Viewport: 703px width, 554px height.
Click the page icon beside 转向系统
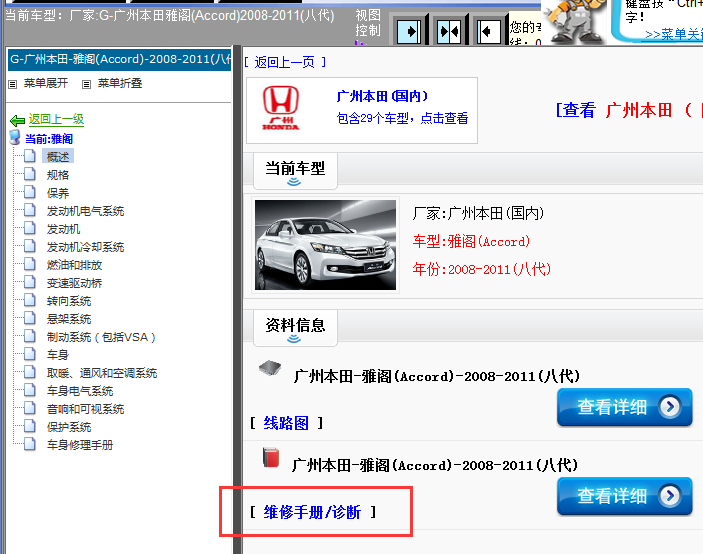[30, 300]
